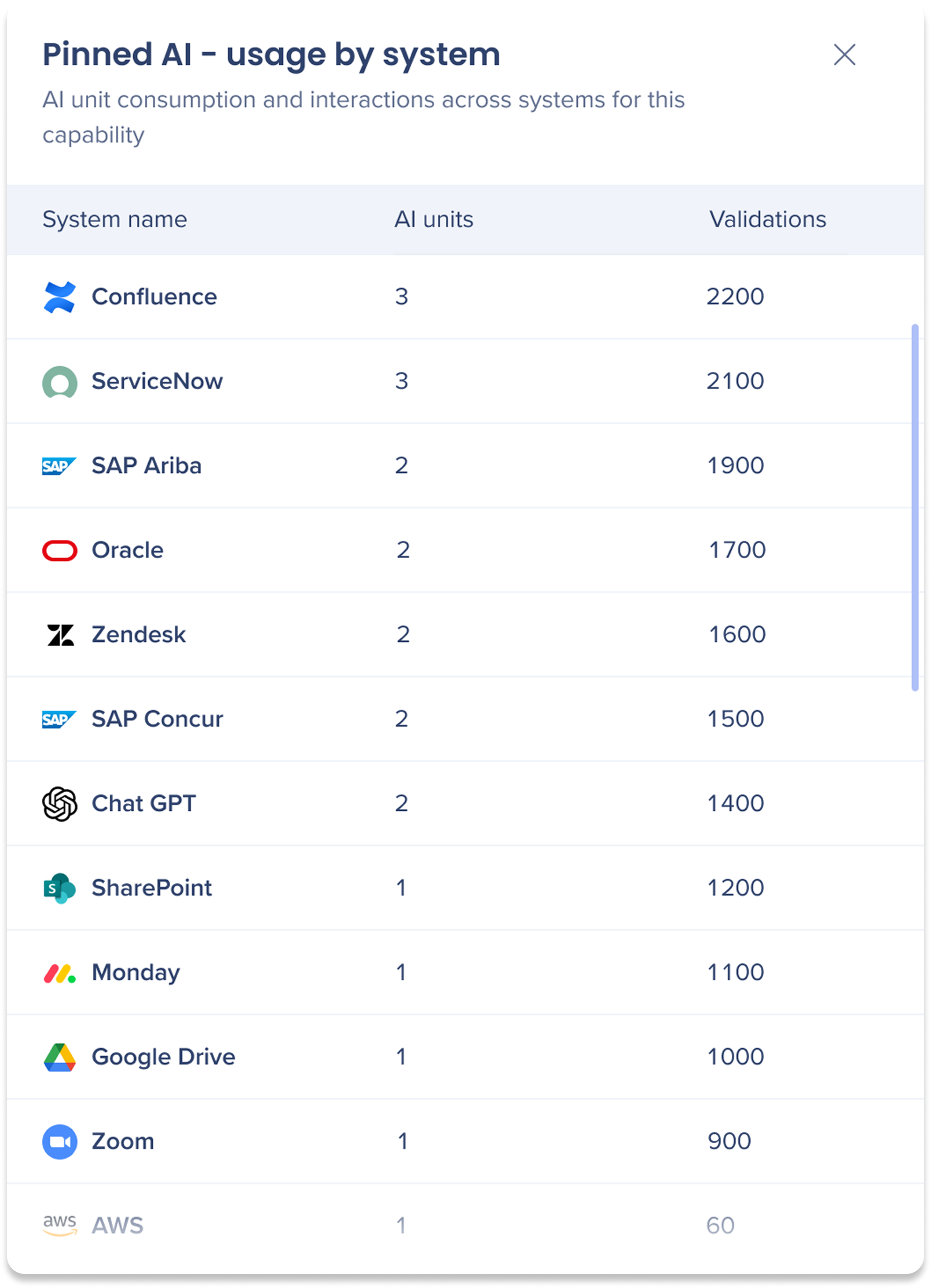Click the dialog title 'Pinned AI – usage by system'
The width and height of the screenshot is (931, 1288).
pyautogui.click(x=271, y=55)
